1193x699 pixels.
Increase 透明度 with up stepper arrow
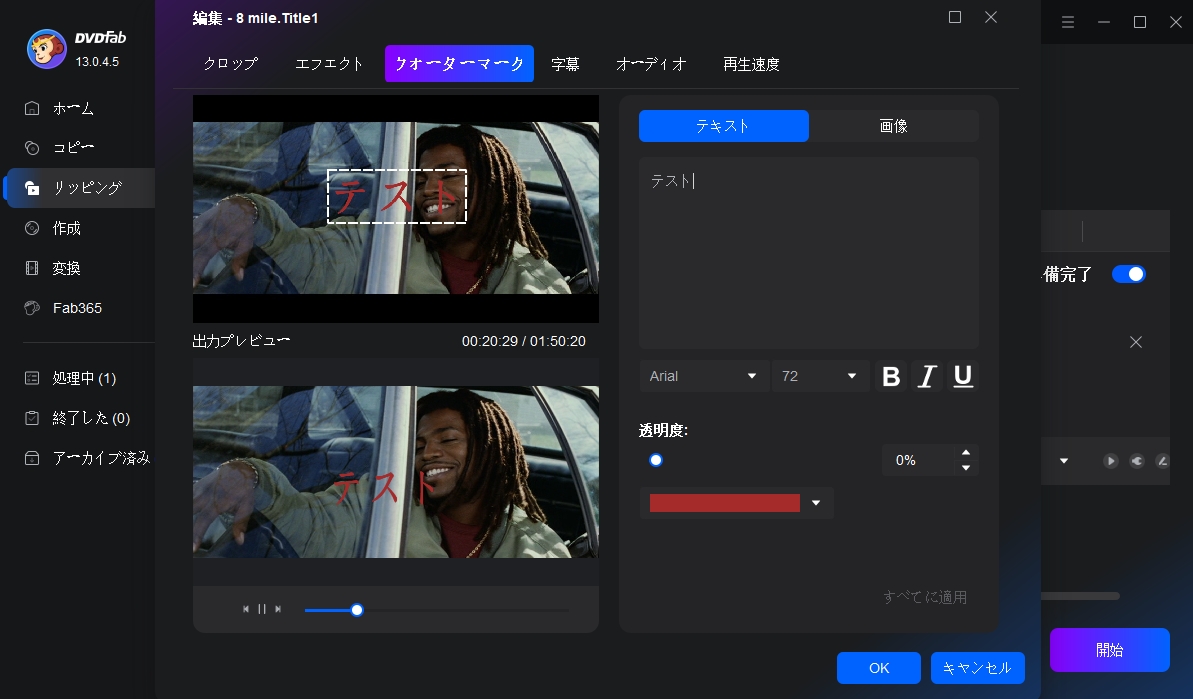coord(966,453)
